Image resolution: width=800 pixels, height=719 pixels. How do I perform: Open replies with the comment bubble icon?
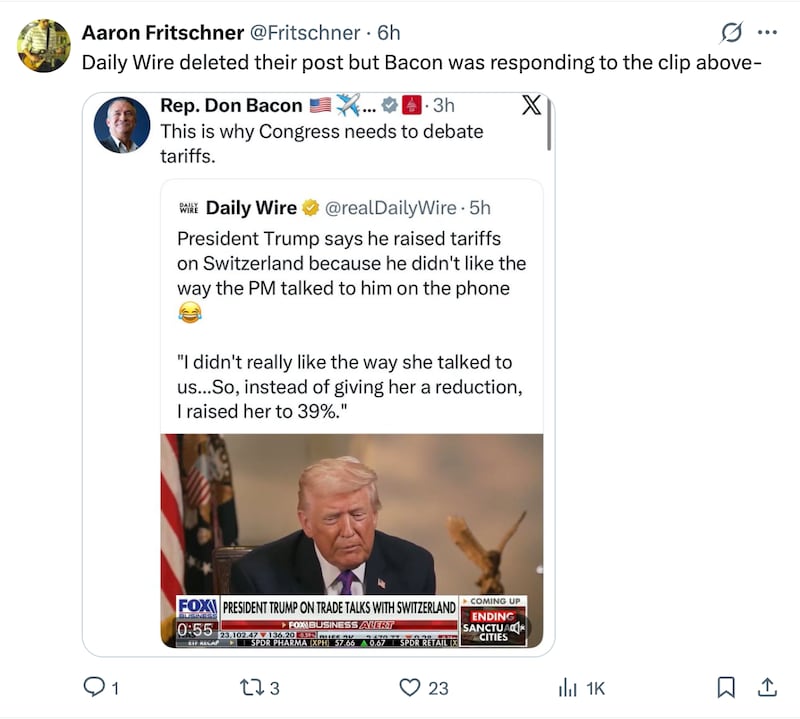point(95,688)
